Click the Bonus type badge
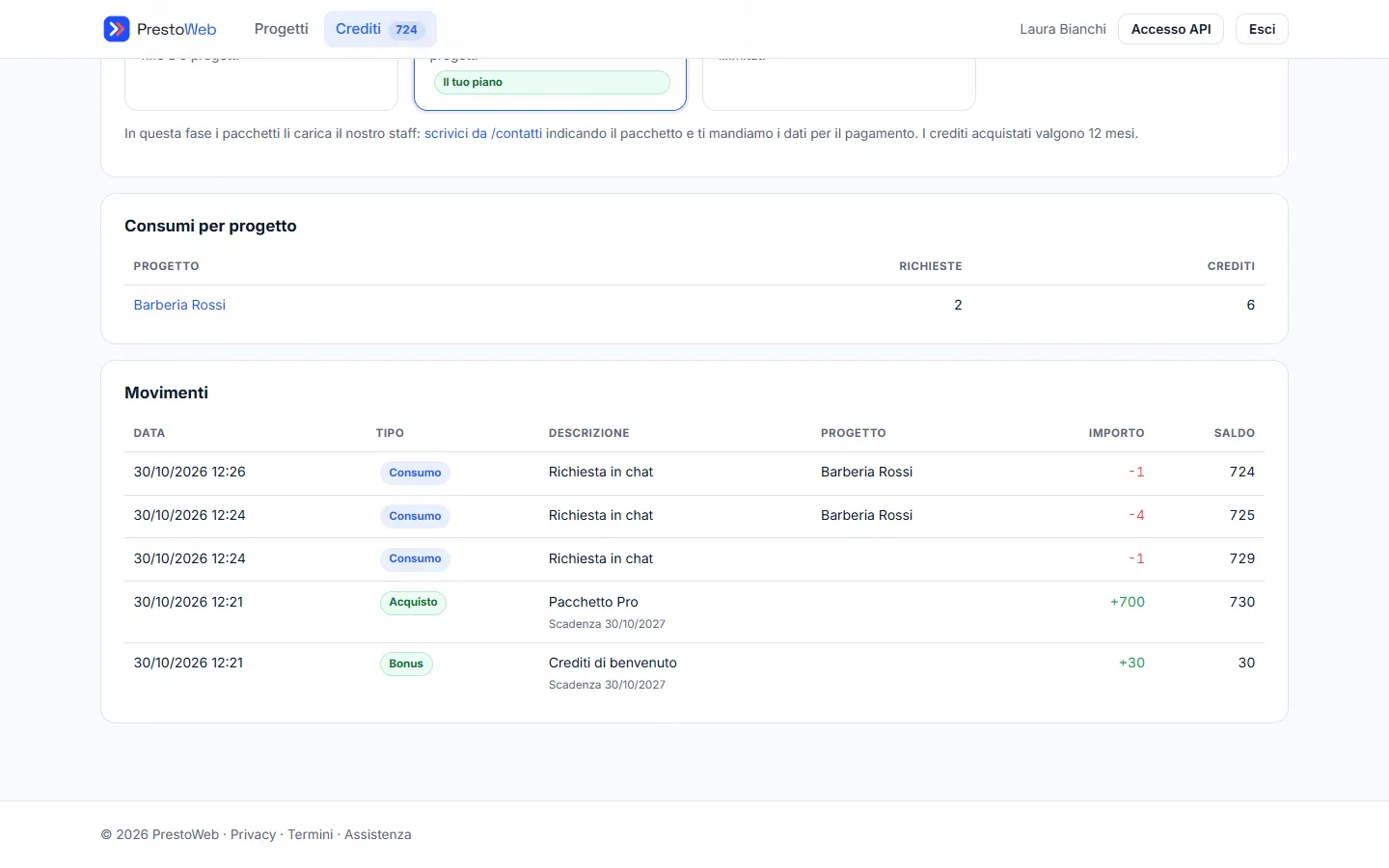This screenshot has height=868, width=1389. 406,664
